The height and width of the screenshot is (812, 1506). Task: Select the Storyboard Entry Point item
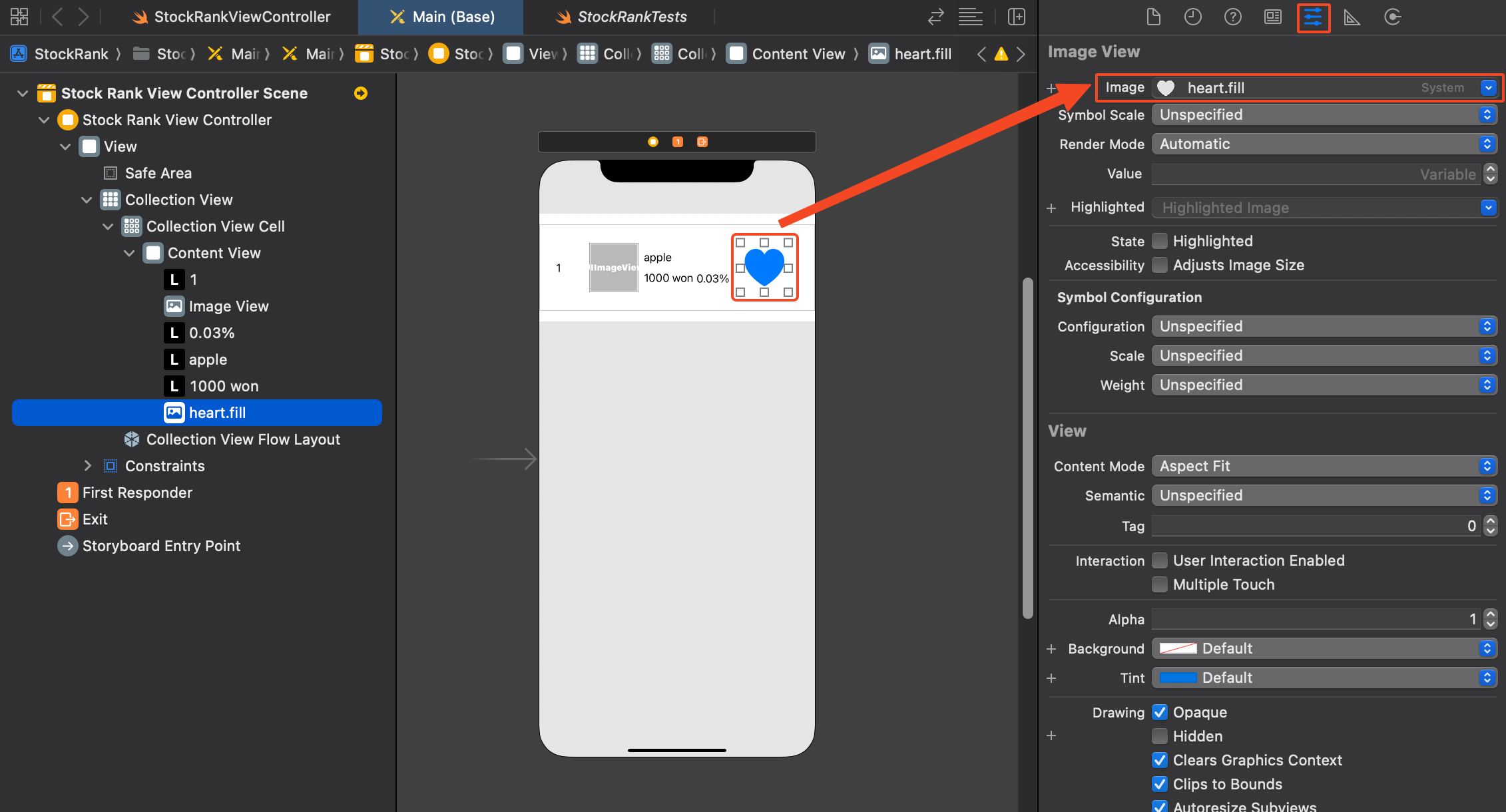click(x=161, y=546)
